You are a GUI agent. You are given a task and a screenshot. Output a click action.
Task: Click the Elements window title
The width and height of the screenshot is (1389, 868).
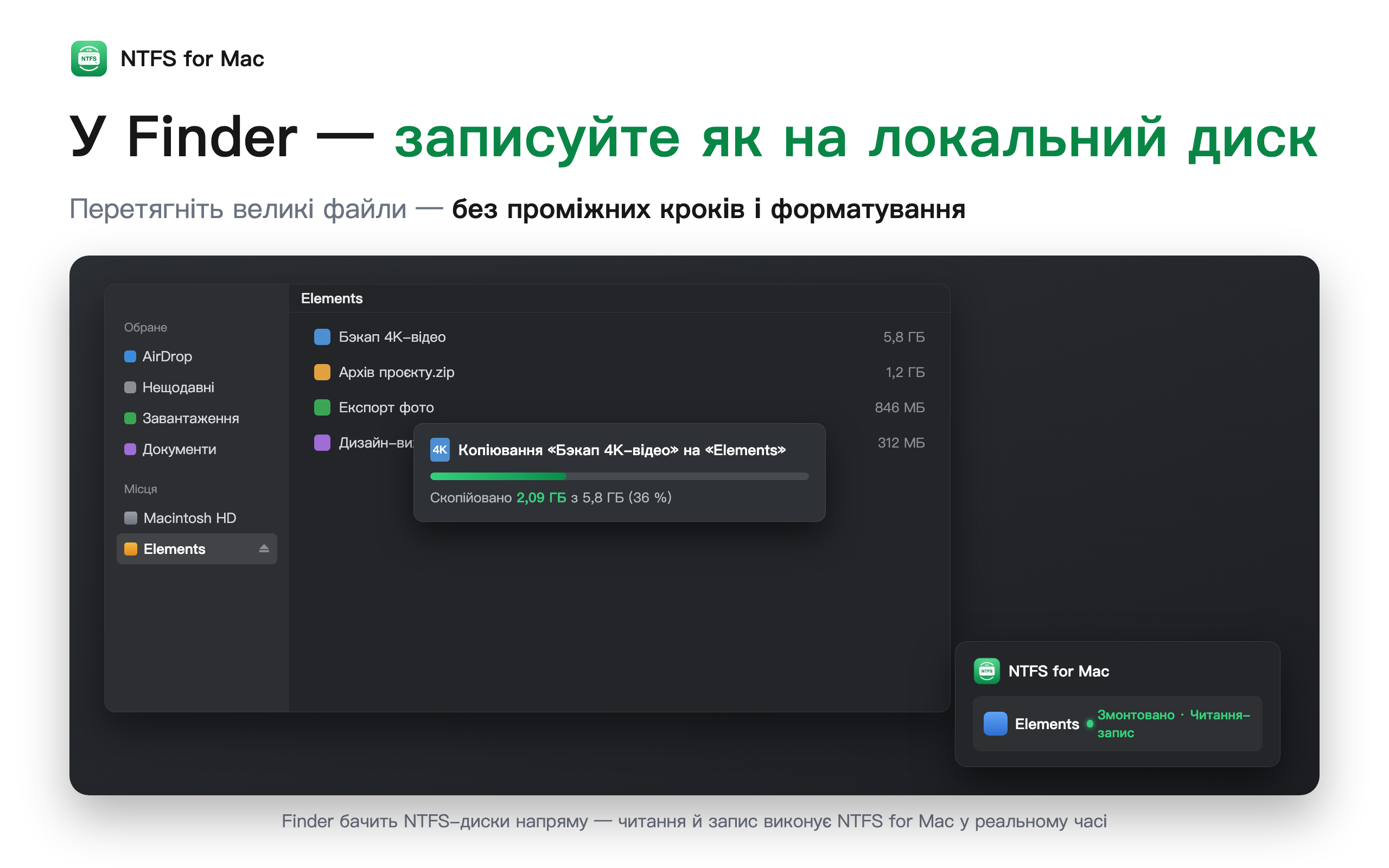332,298
